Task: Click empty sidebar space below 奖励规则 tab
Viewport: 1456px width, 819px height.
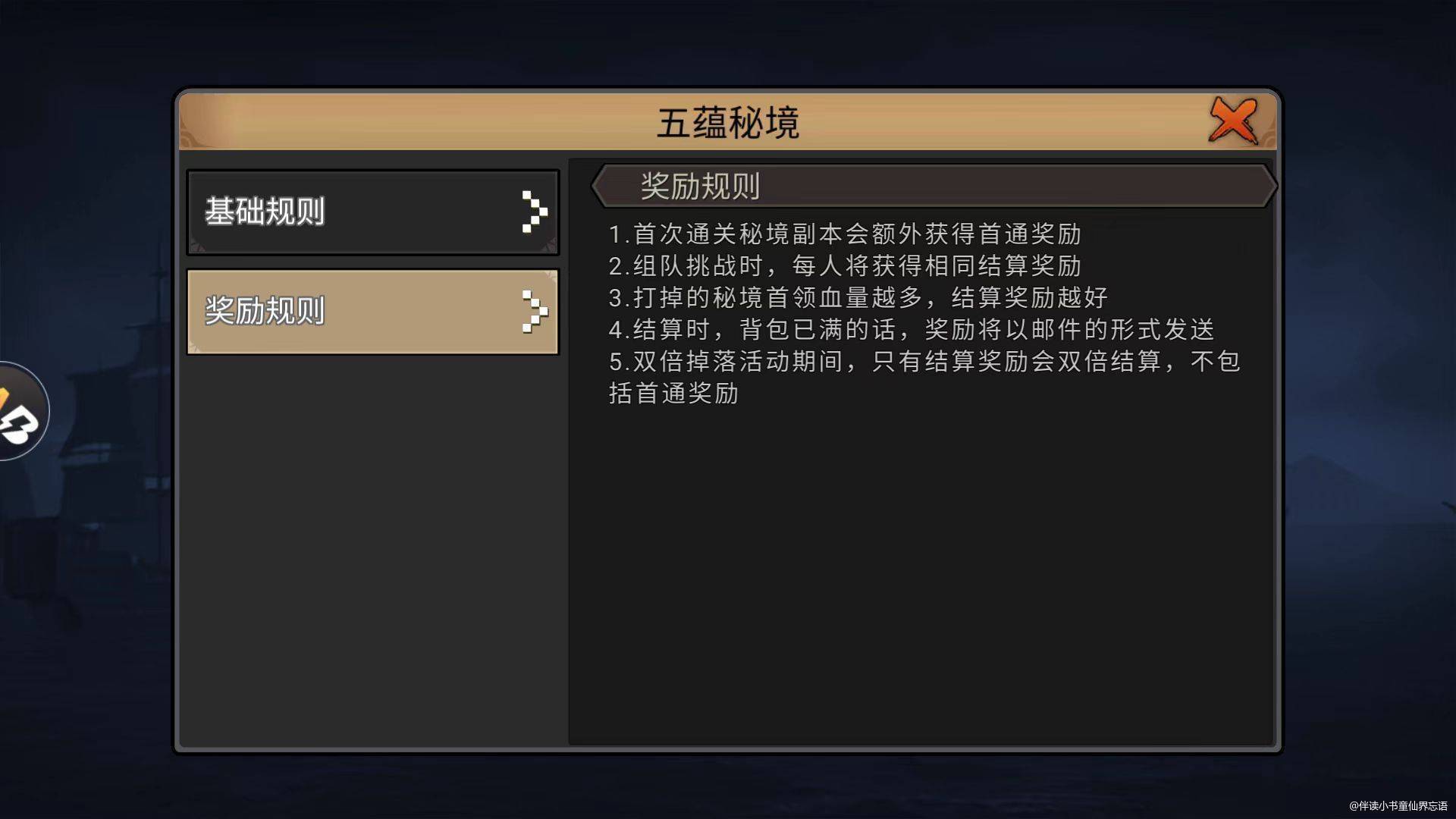Action: click(372, 546)
